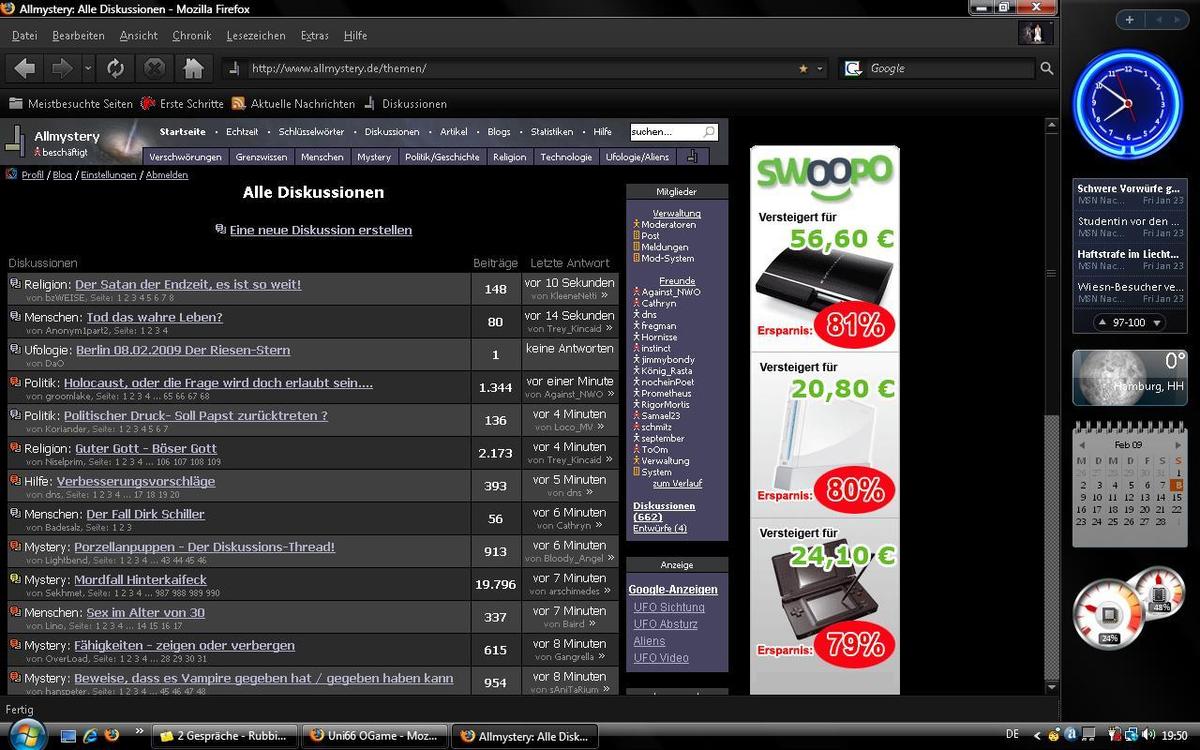Click the thread icon beside 'Tod das wahre Leben?'
This screenshot has width=1200, height=750.
coord(16,317)
